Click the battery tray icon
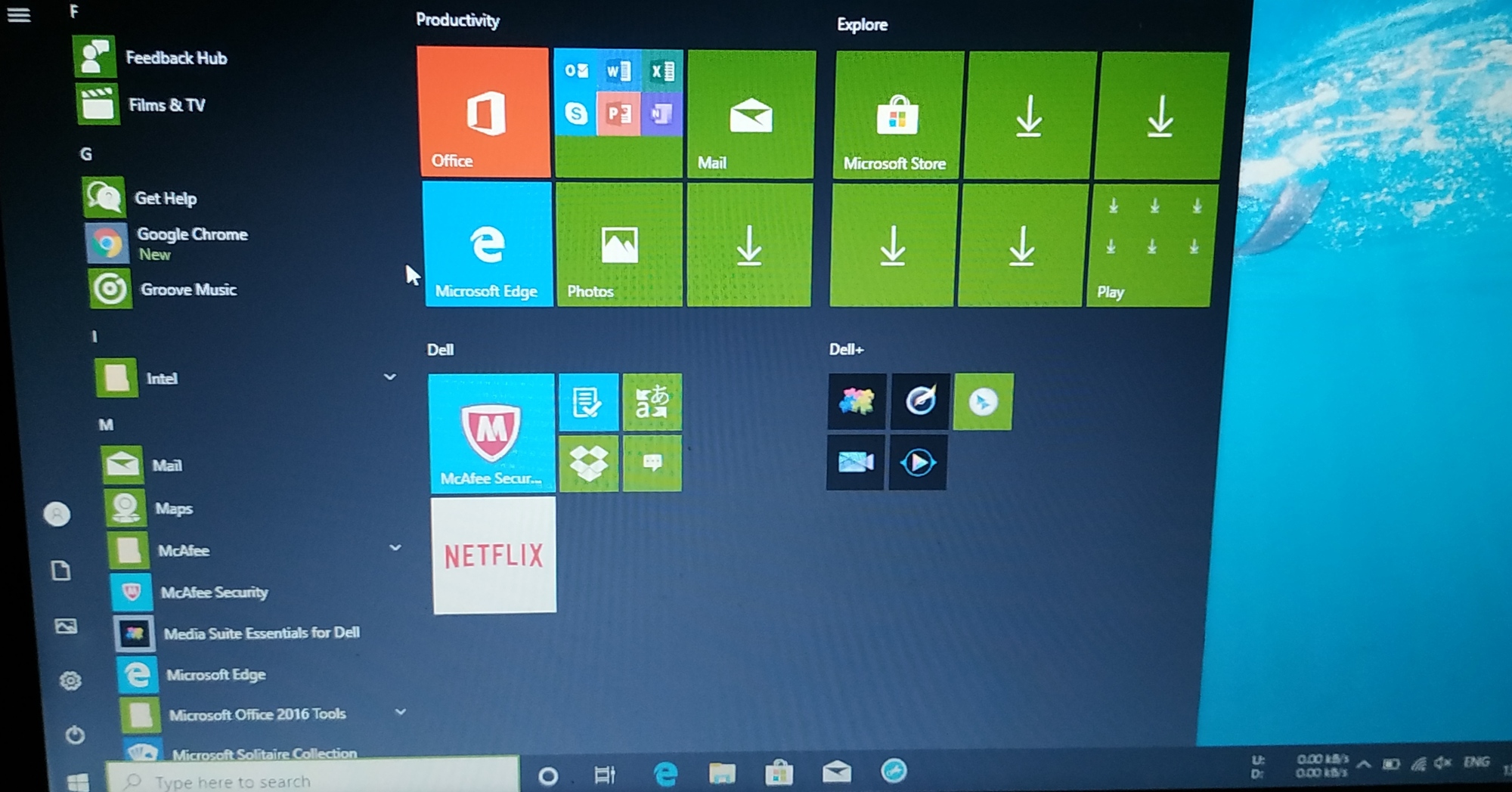This screenshot has width=1512, height=792. (x=1391, y=764)
